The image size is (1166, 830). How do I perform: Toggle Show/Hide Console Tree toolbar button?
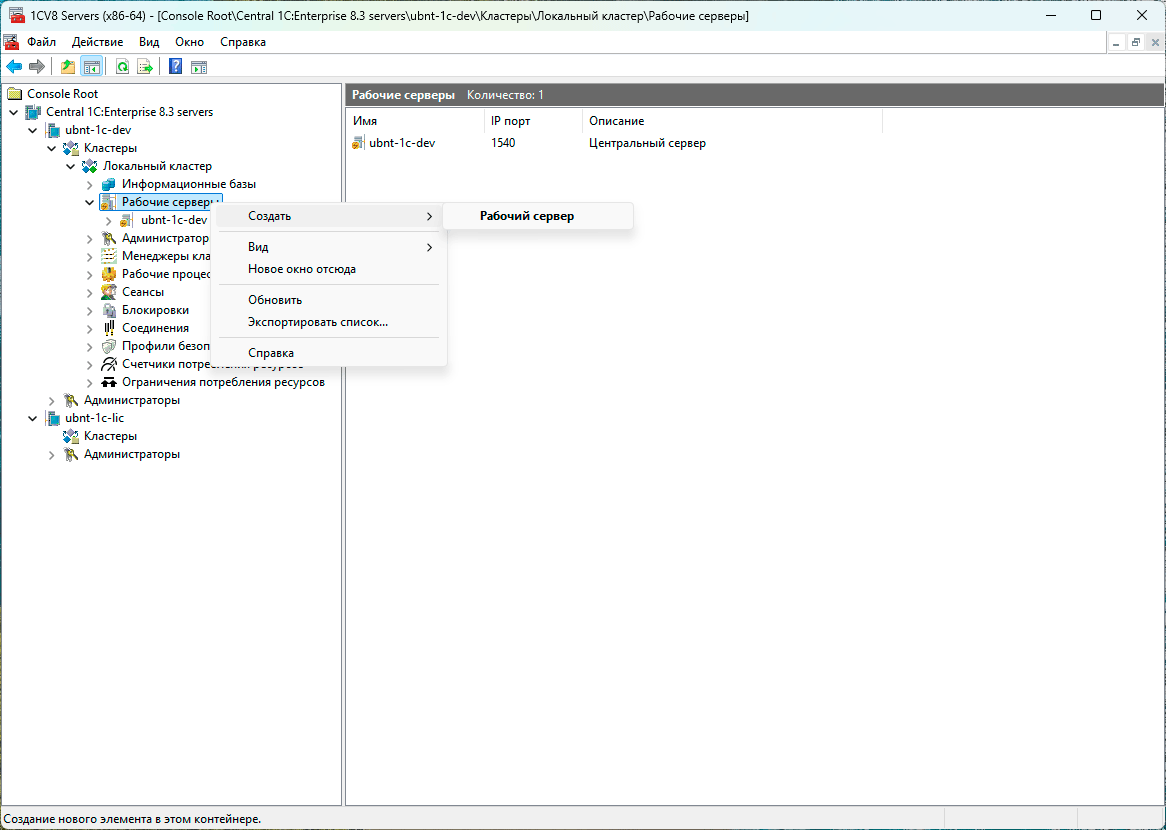(x=91, y=67)
